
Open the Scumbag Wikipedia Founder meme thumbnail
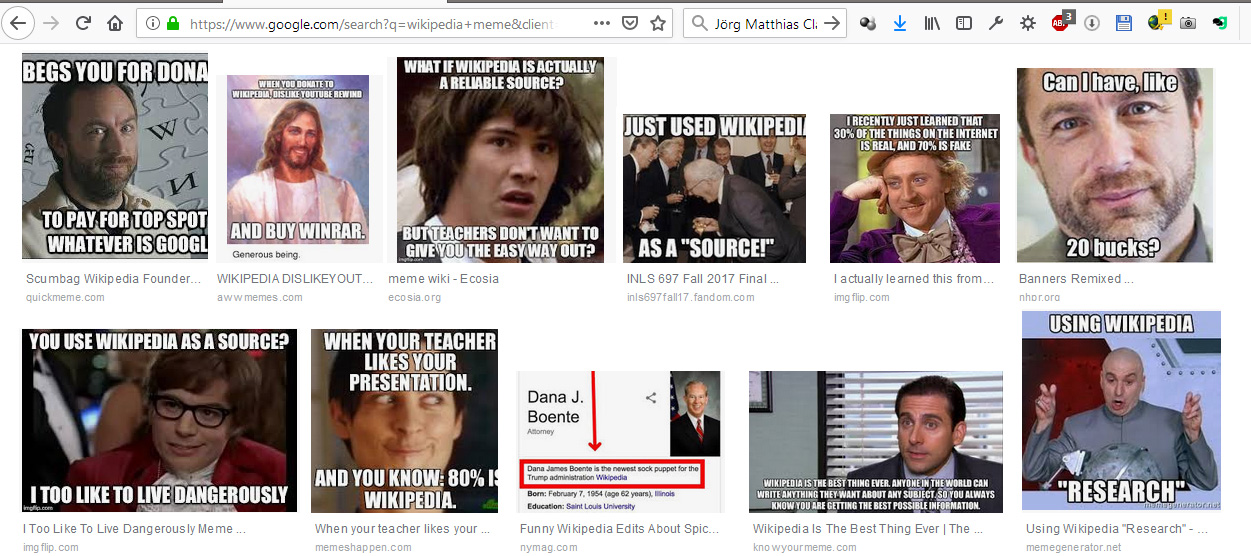coord(115,157)
